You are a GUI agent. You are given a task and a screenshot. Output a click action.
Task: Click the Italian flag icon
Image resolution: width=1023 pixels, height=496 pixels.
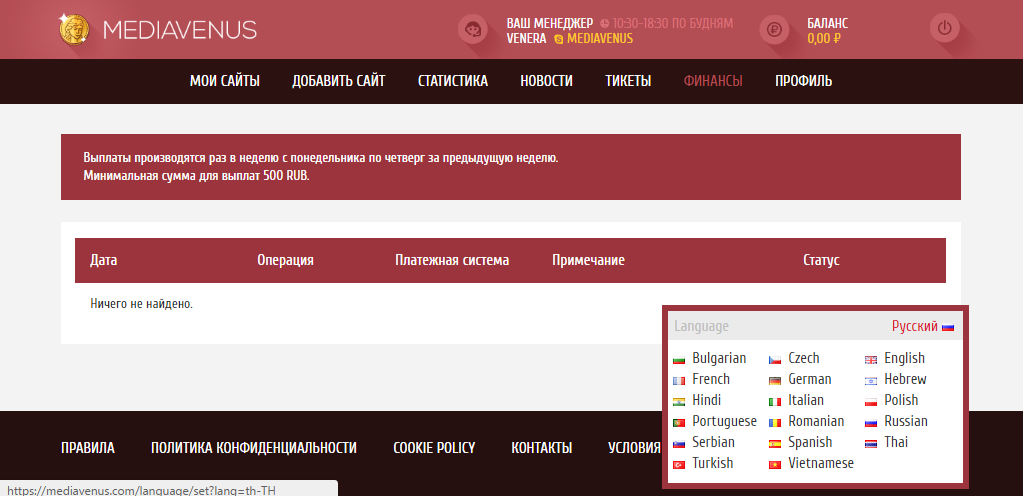click(775, 401)
